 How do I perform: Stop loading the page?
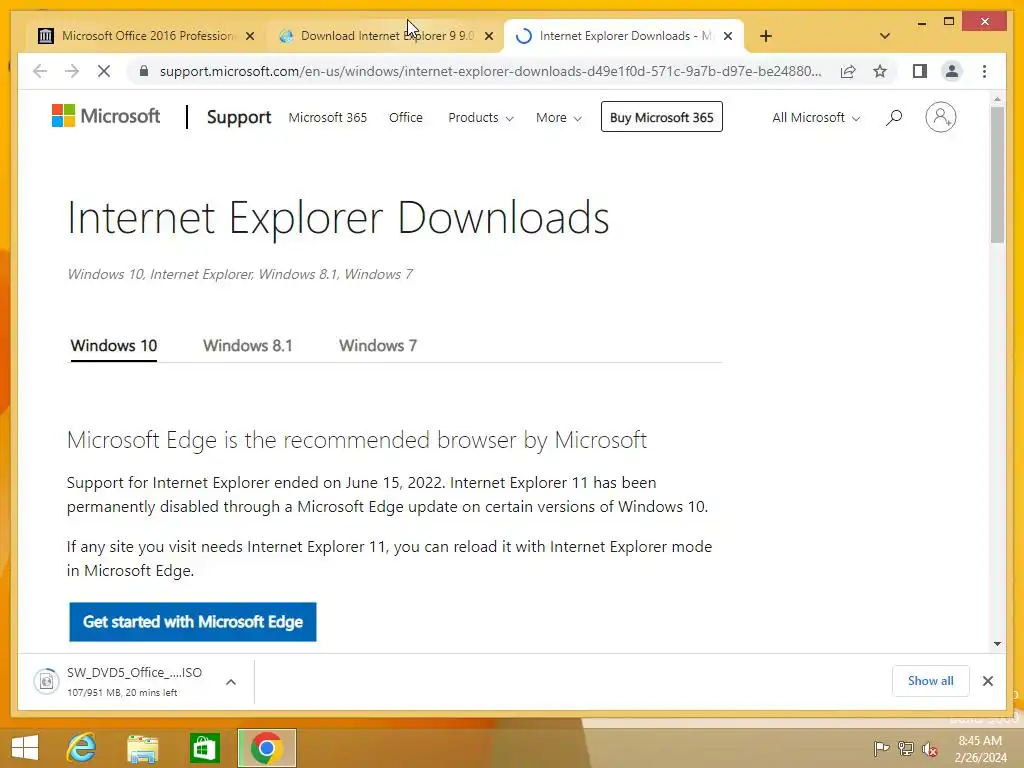point(104,71)
